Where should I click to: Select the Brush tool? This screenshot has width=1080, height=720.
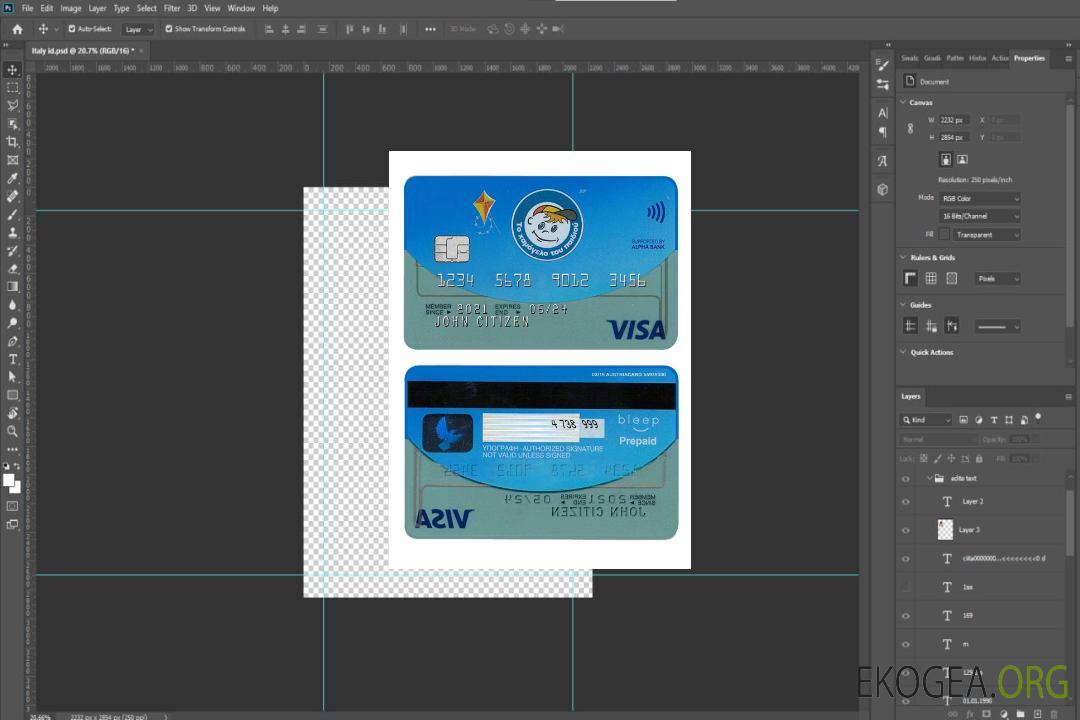coord(12,214)
